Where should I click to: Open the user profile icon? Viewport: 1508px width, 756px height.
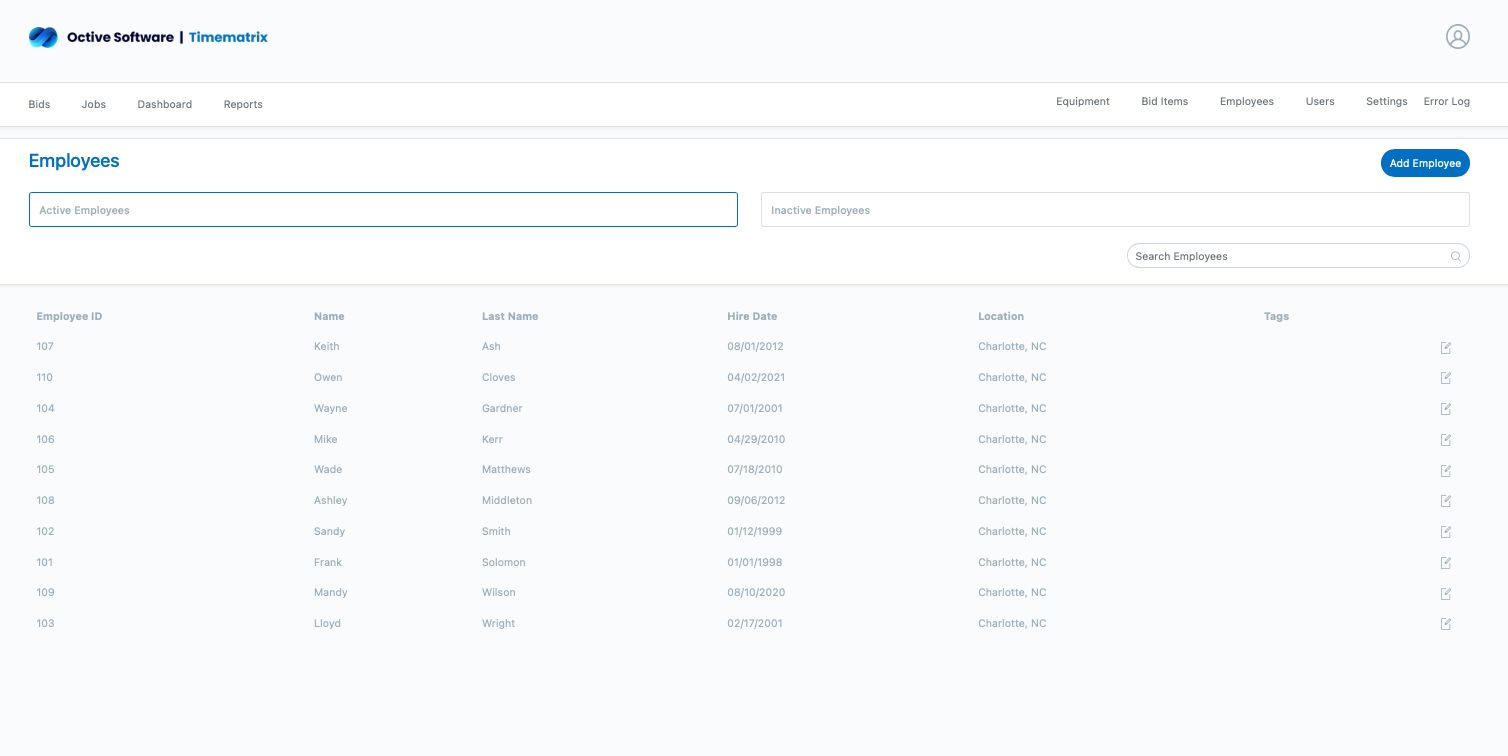(1457, 37)
